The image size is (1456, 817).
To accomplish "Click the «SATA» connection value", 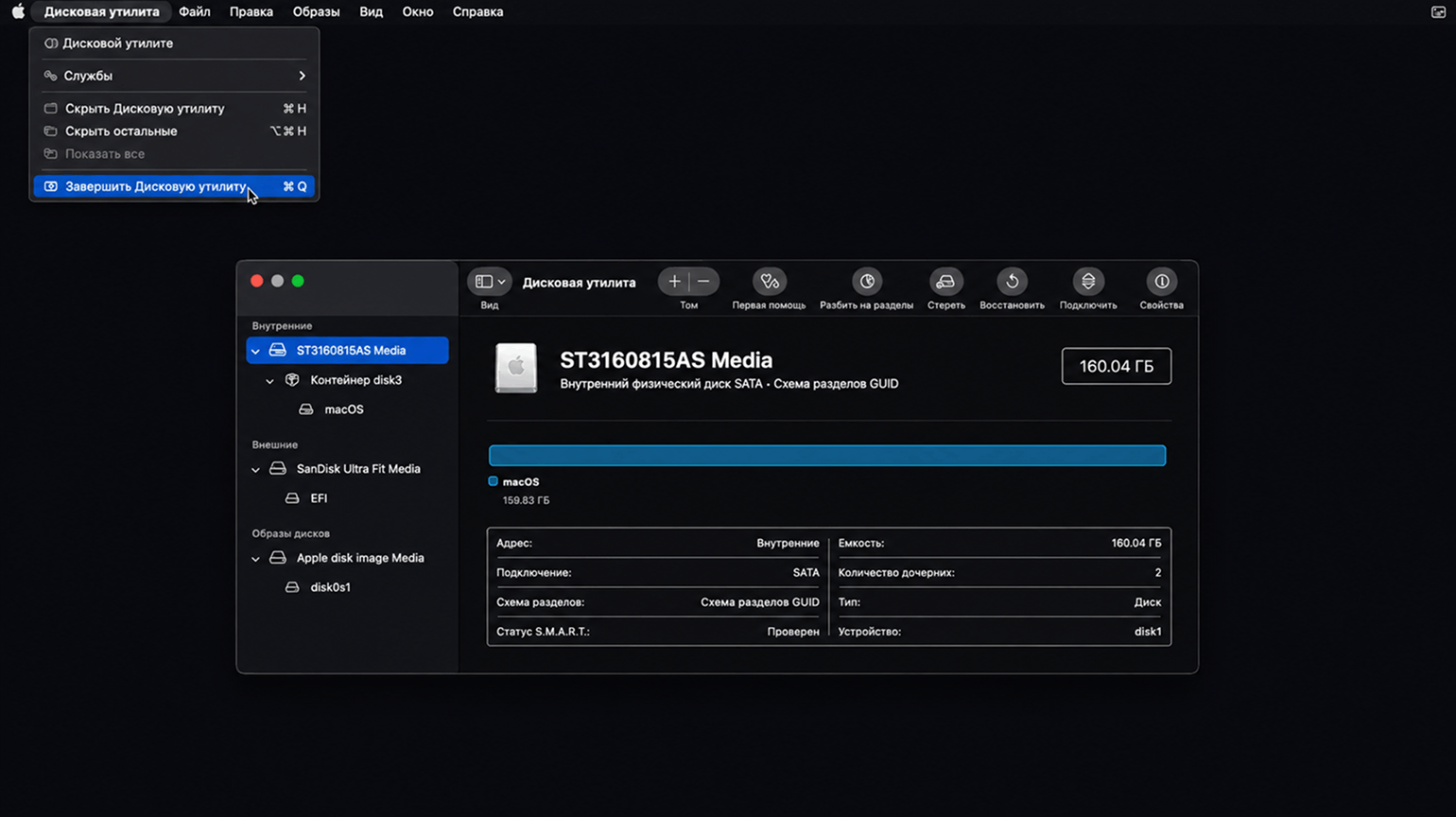I will pyautogui.click(x=806, y=573).
